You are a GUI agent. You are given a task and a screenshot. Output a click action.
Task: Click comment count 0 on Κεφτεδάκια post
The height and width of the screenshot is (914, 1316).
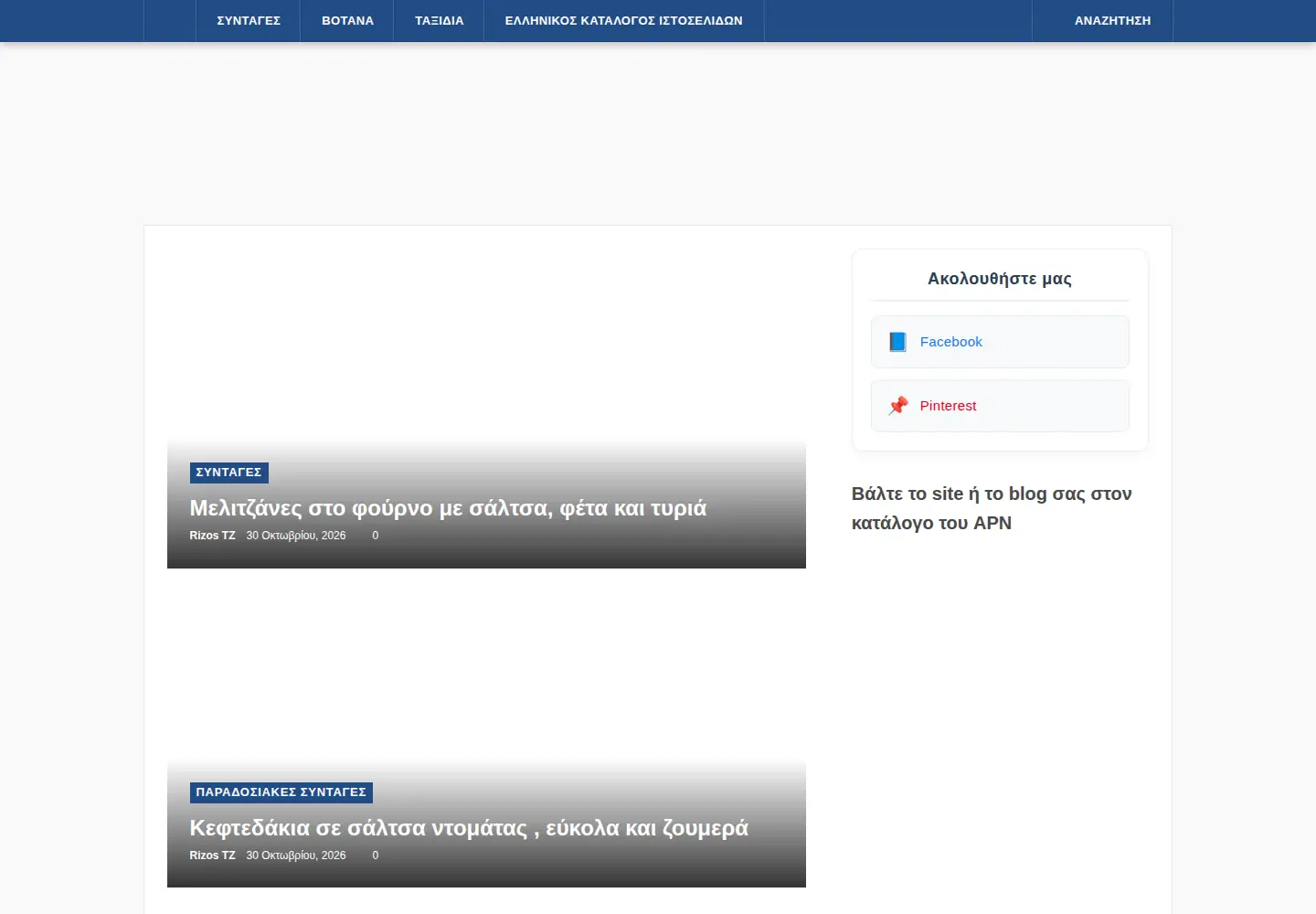pyautogui.click(x=375, y=856)
